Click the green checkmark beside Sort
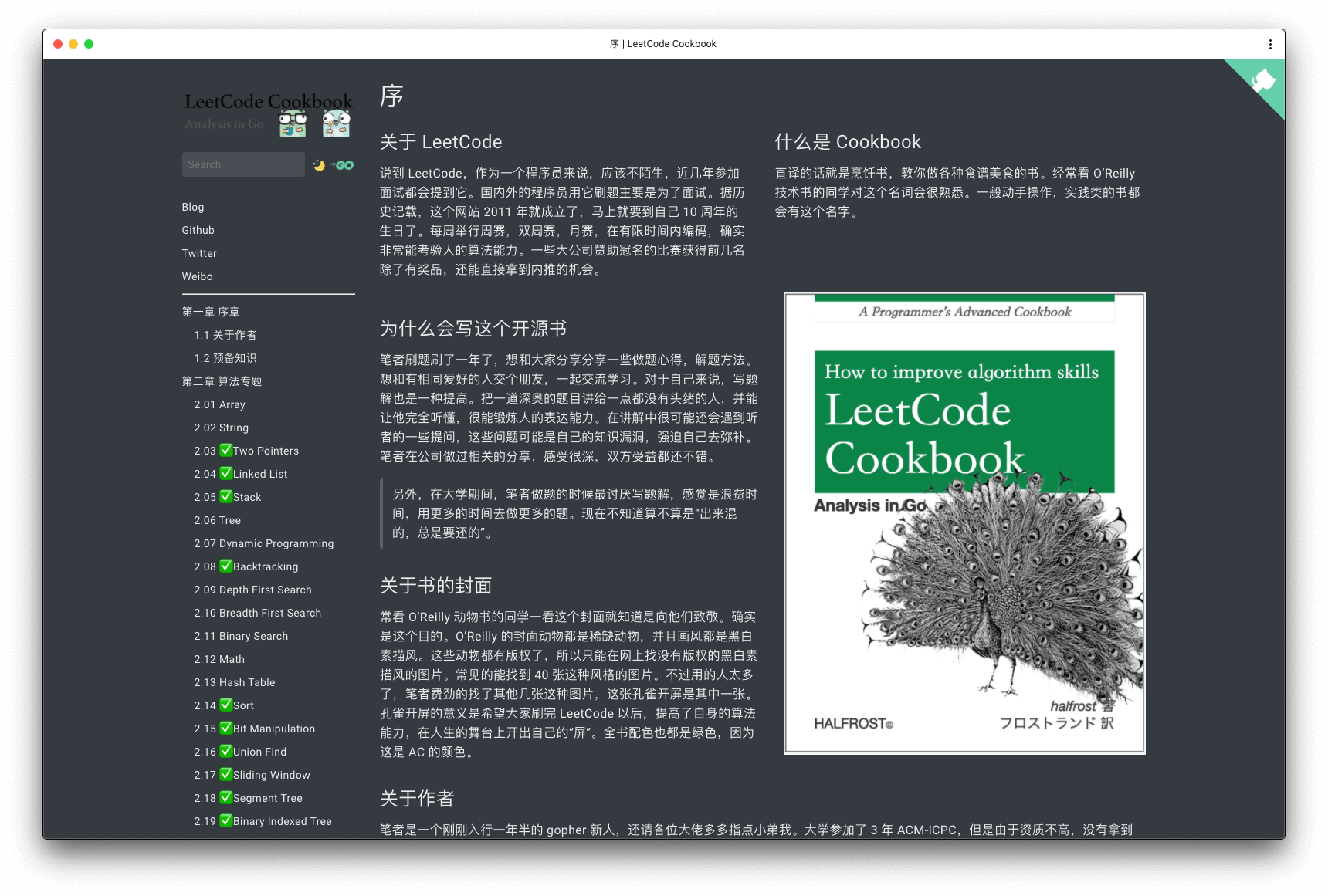 pyautogui.click(x=226, y=705)
